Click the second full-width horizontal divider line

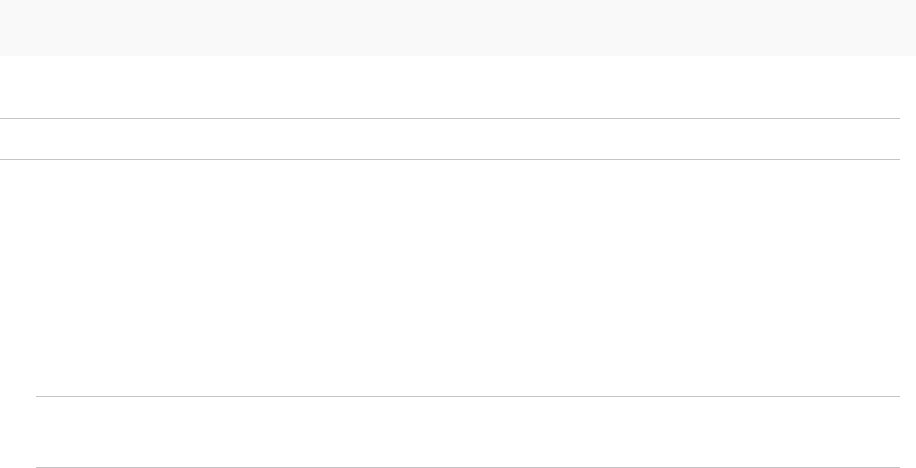(x=450, y=159)
